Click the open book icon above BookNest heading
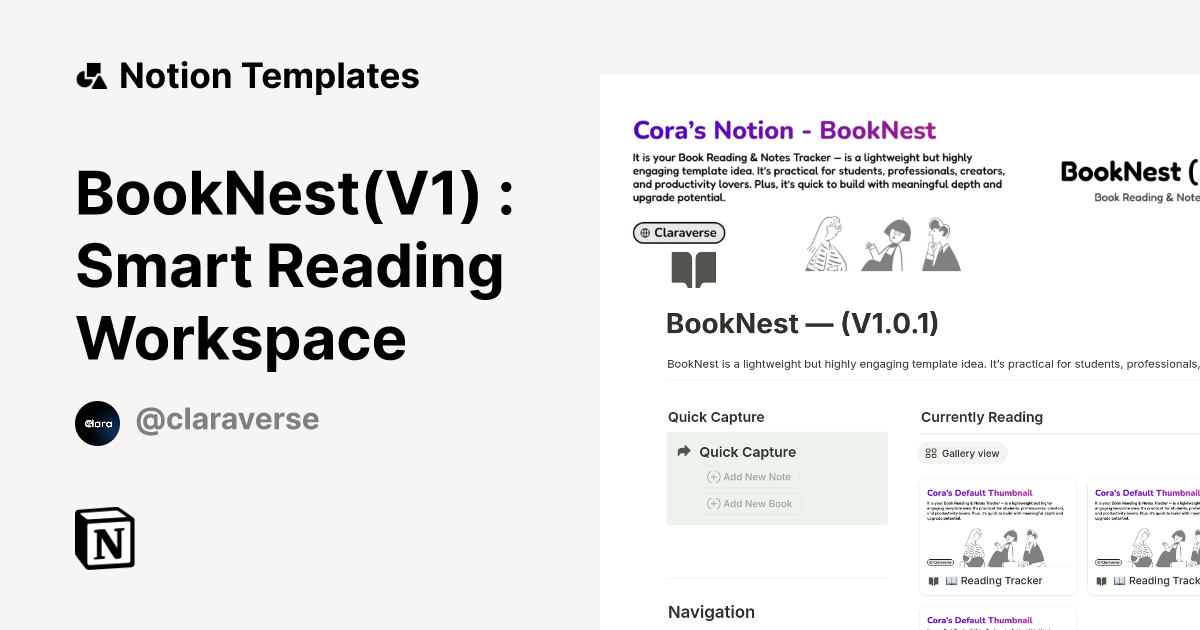This screenshot has height=630, width=1200. [x=694, y=269]
